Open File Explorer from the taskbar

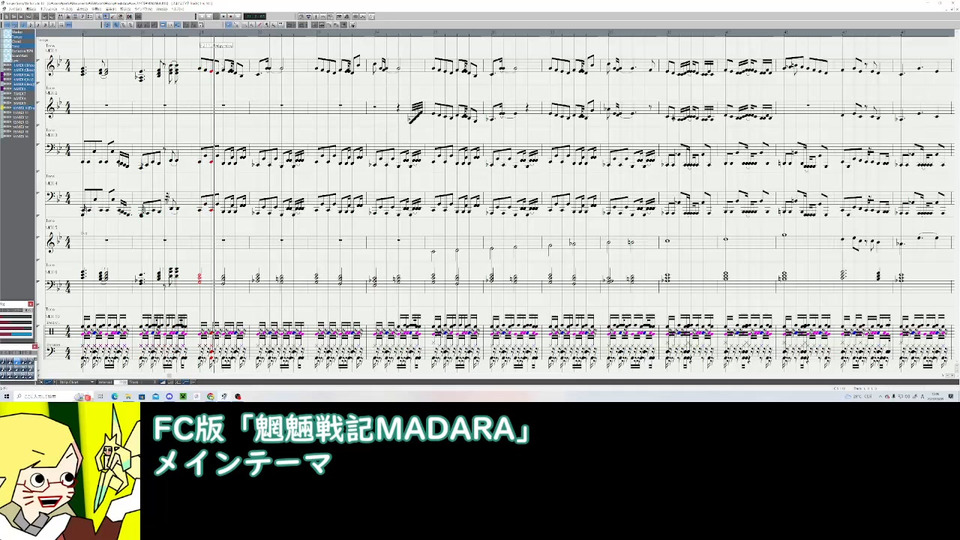pos(129,396)
